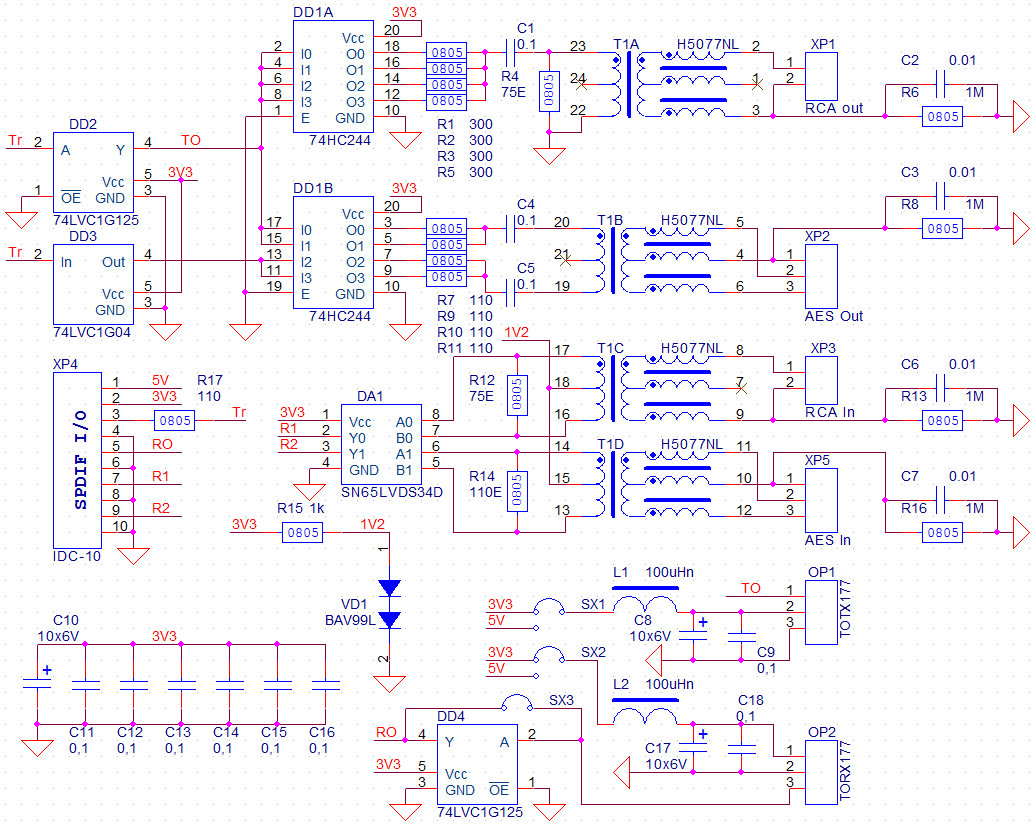Click the 5V label on XP4 pin 1
1036x826 pixels.
click(161, 380)
